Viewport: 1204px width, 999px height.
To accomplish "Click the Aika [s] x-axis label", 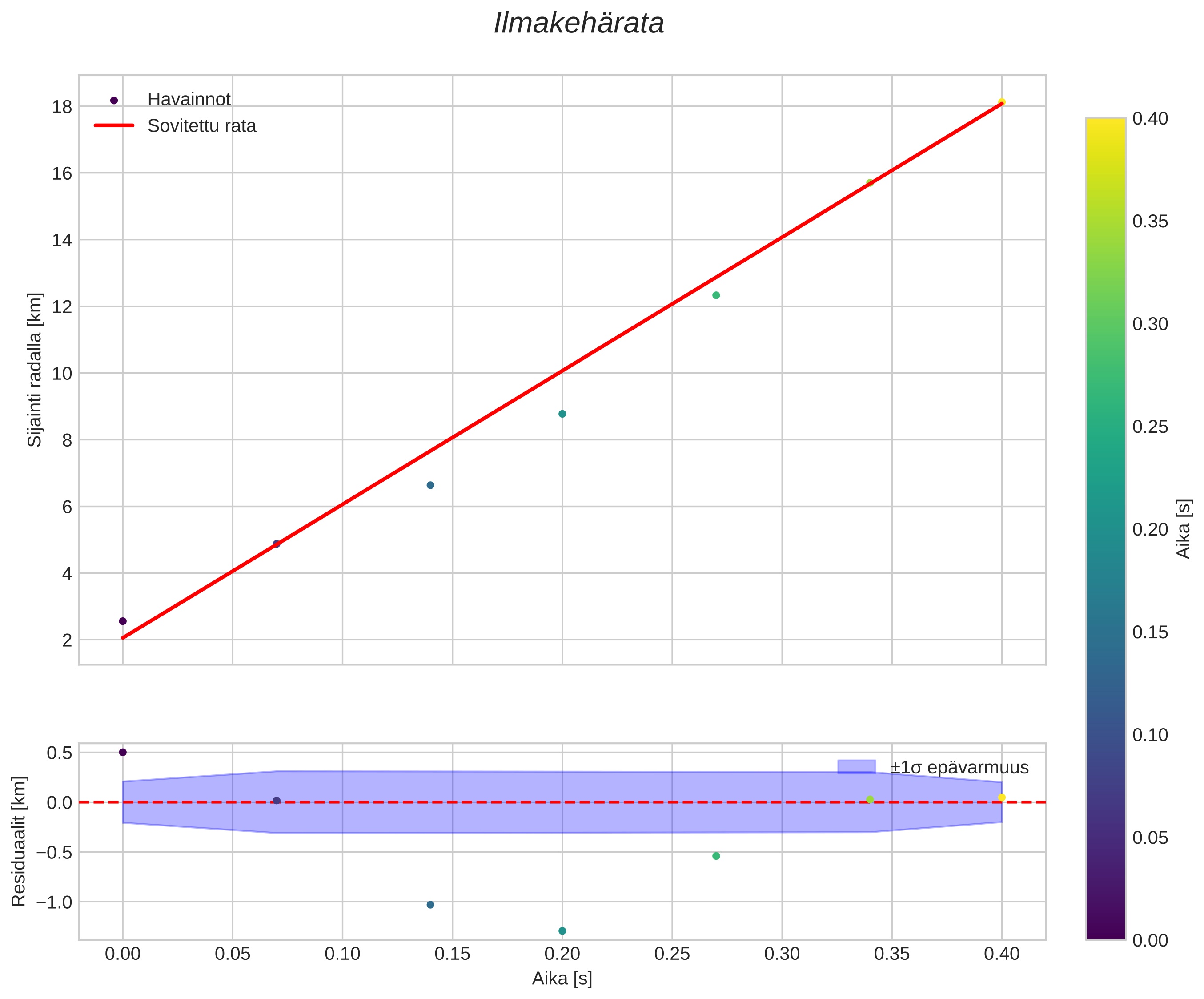I will coord(562,979).
